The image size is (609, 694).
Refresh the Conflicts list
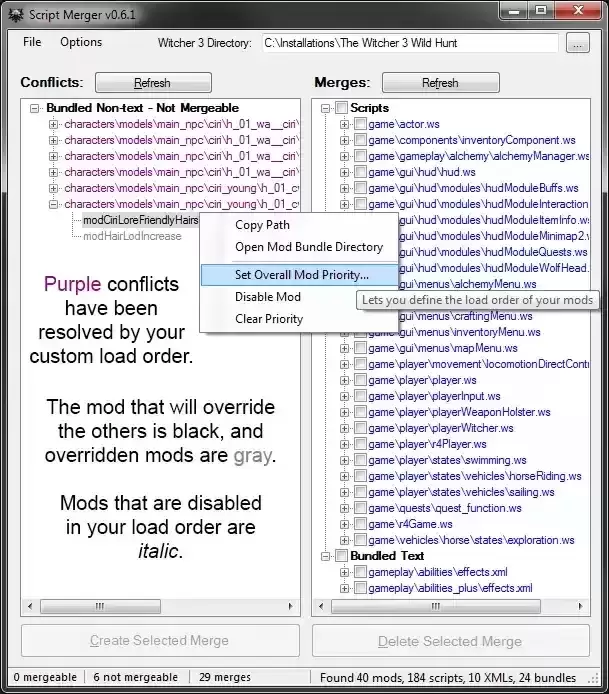click(x=153, y=83)
